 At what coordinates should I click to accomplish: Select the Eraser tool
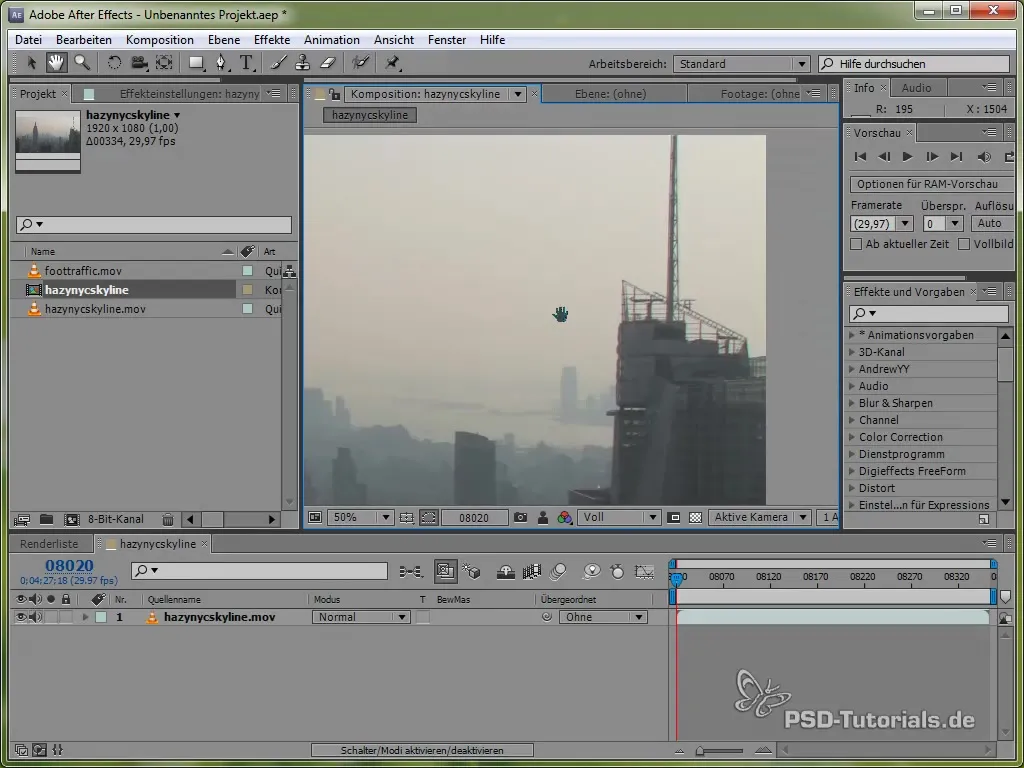[327, 63]
